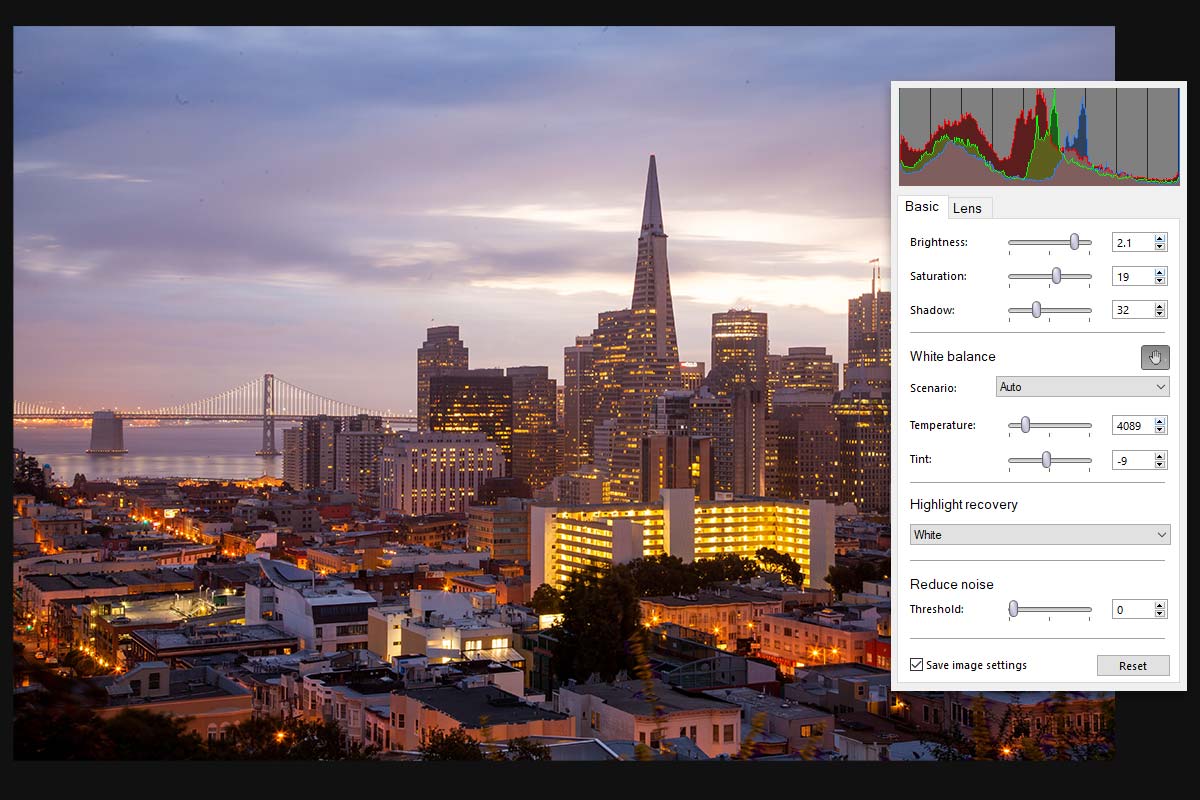The image size is (1200, 800).
Task: Increase Temperature with the up stepper arrow
Action: pos(1160,422)
